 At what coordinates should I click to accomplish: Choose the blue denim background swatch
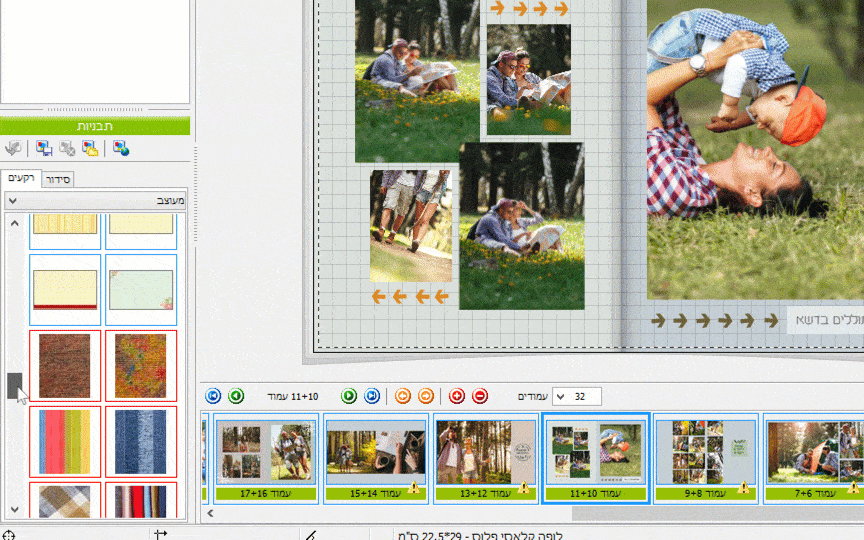[141, 441]
